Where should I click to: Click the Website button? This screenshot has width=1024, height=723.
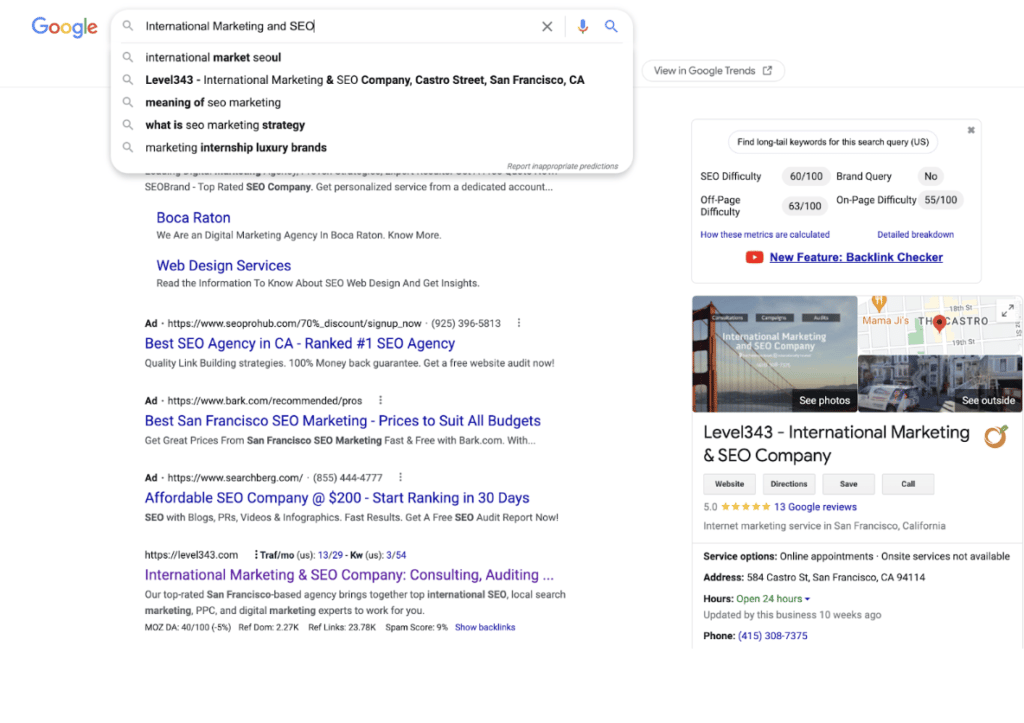pyautogui.click(x=729, y=484)
